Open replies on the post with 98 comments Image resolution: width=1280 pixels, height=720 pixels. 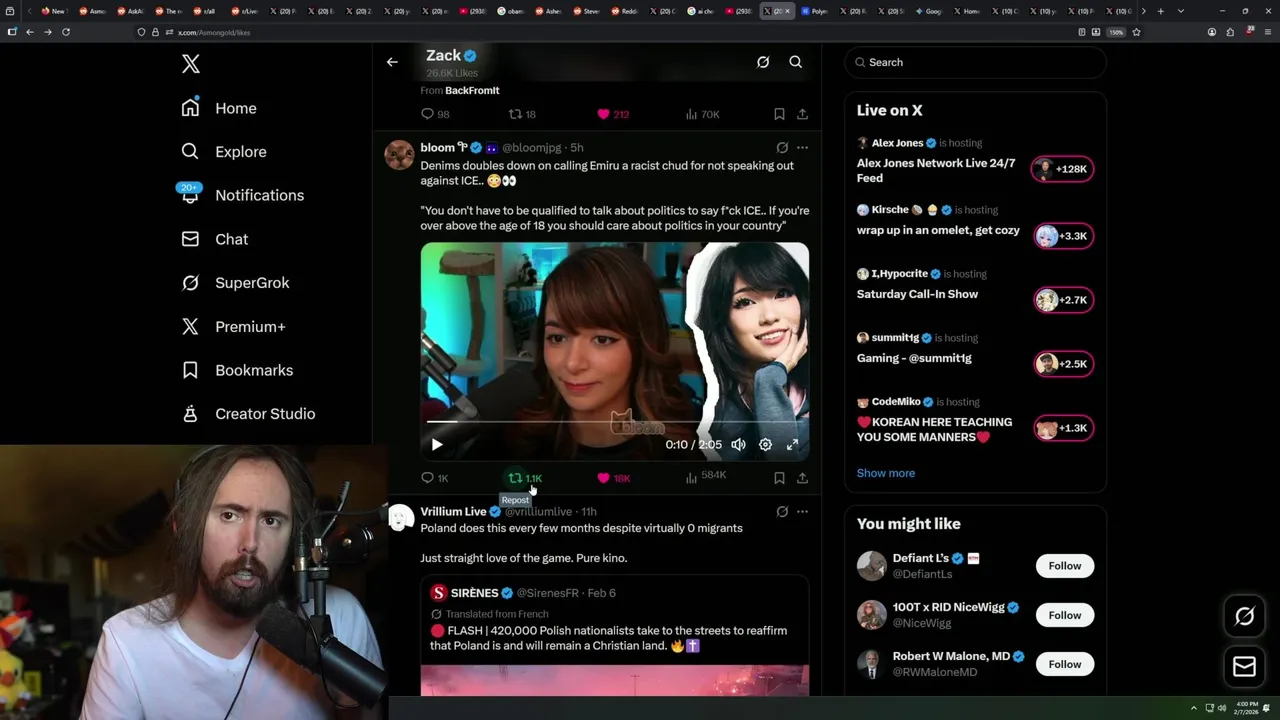435,114
